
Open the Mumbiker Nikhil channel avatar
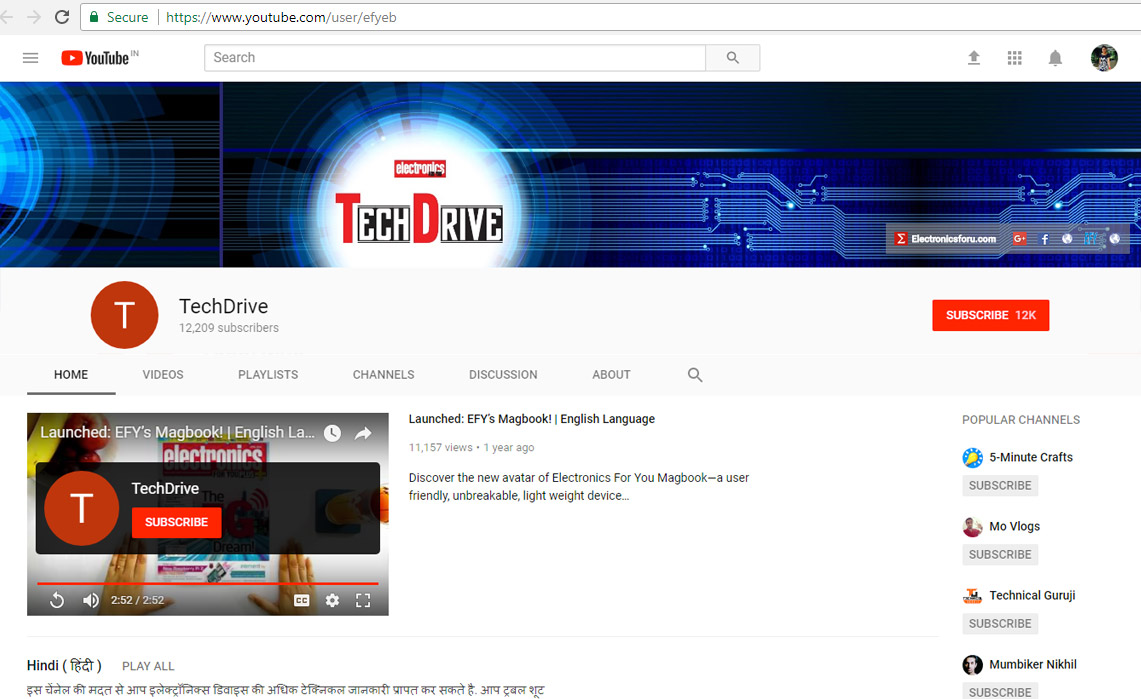click(972, 665)
